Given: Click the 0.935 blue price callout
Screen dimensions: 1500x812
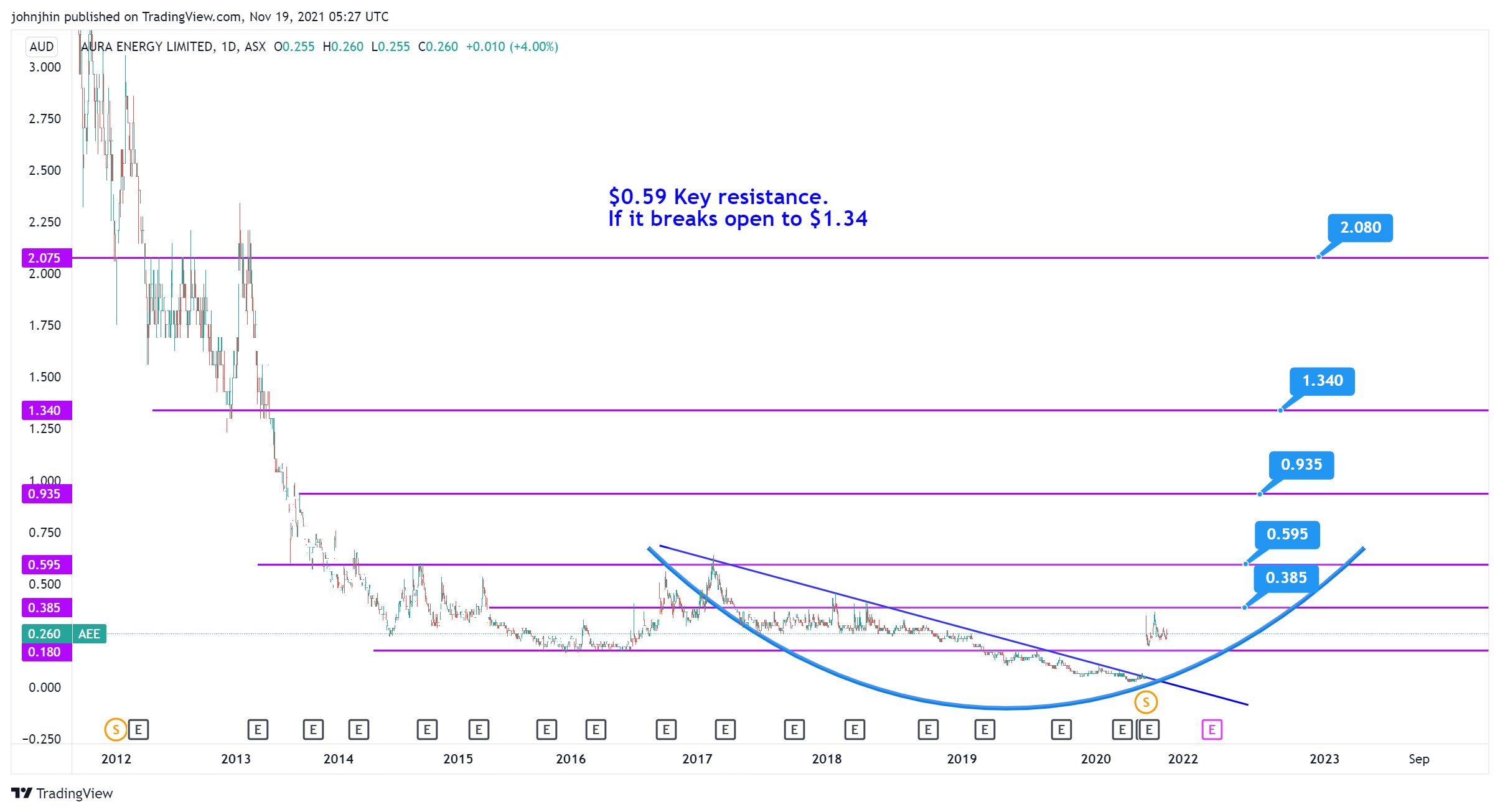Looking at the screenshot, I should (x=1301, y=465).
